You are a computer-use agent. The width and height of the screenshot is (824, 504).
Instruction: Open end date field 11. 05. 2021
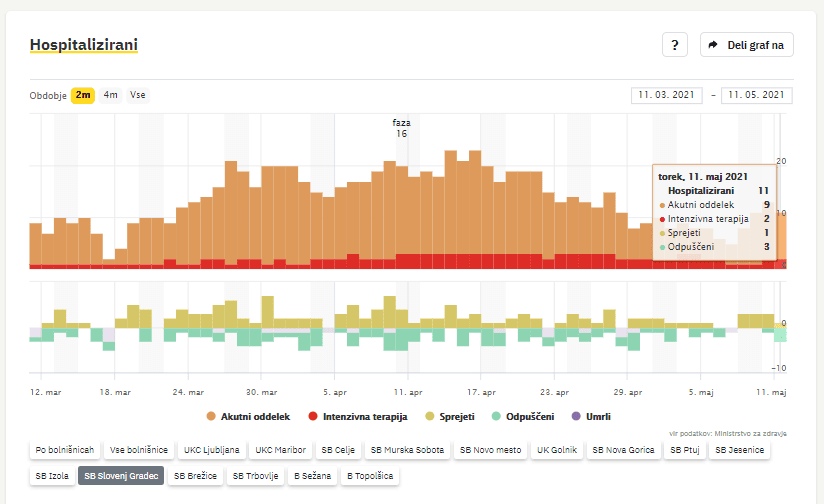pos(756,95)
